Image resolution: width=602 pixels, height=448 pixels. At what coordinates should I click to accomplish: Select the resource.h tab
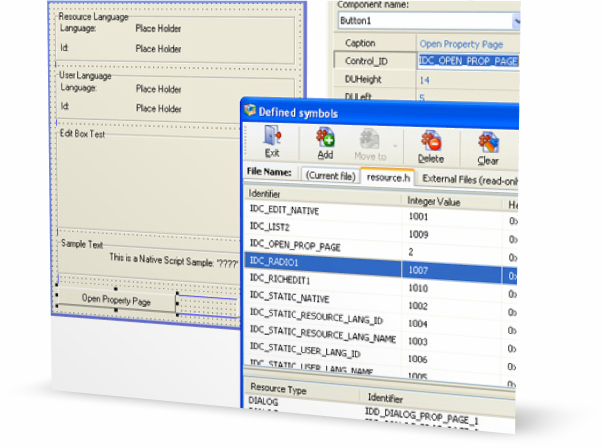click(387, 178)
